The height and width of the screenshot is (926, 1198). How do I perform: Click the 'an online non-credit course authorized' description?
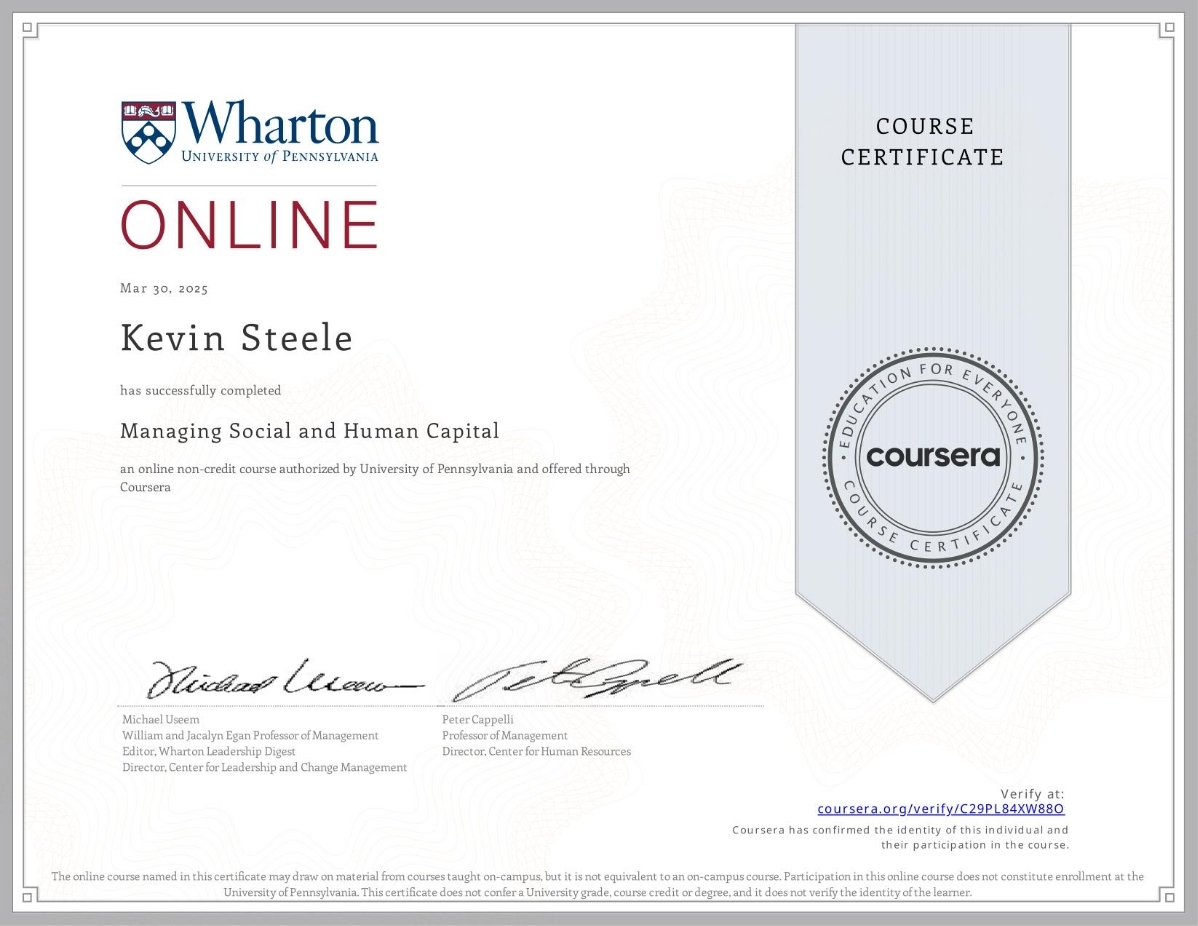375,478
